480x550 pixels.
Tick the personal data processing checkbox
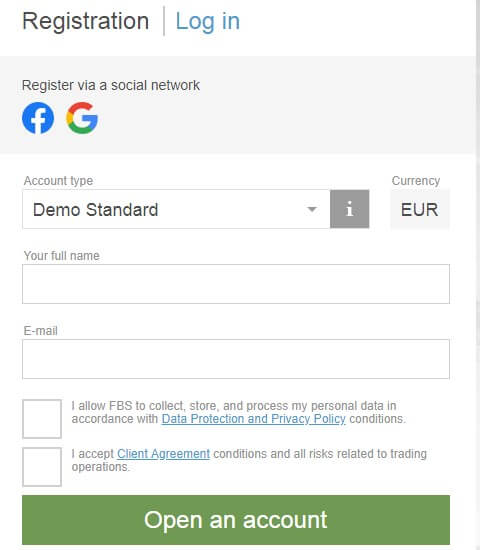[42, 419]
